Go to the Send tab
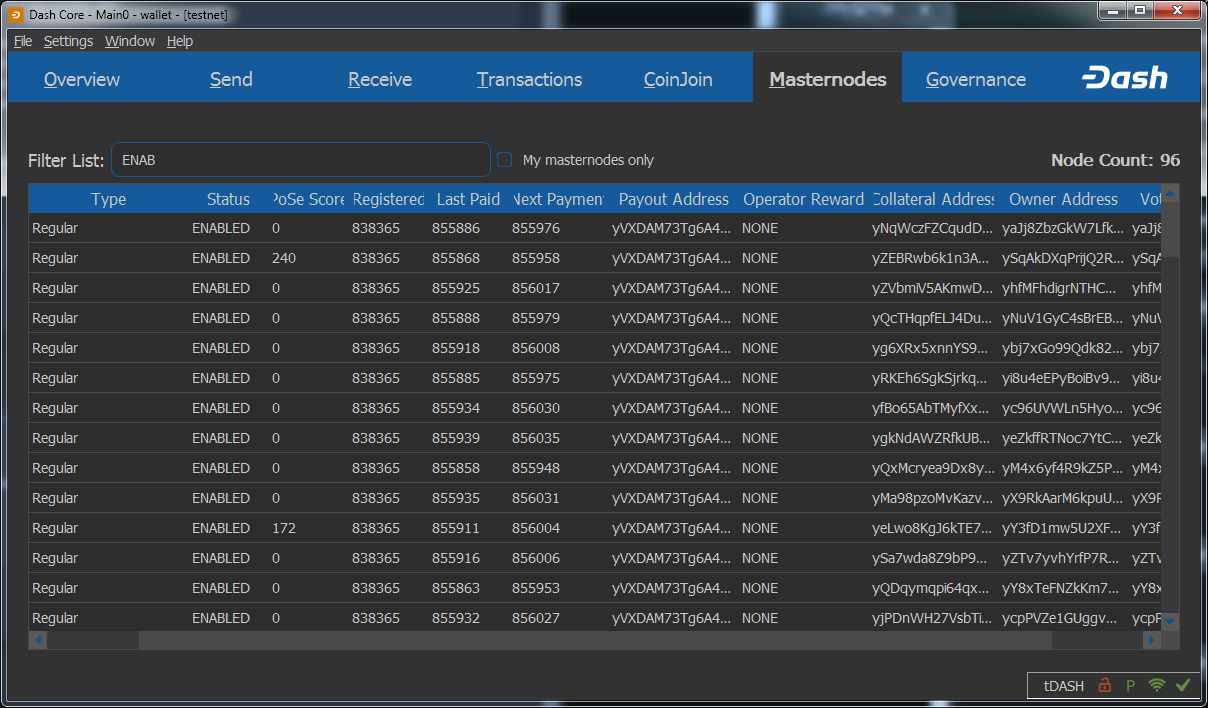 [231, 79]
